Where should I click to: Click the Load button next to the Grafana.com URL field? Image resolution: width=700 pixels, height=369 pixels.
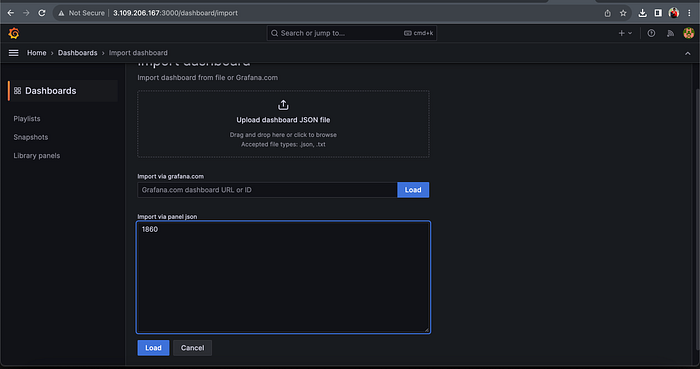click(x=413, y=190)
